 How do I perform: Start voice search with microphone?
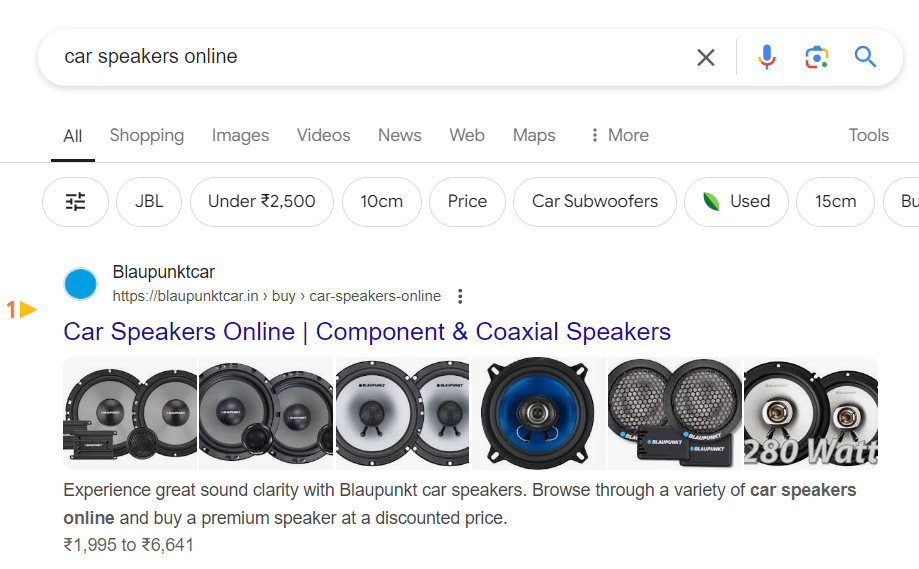click(x=767, y=57)
